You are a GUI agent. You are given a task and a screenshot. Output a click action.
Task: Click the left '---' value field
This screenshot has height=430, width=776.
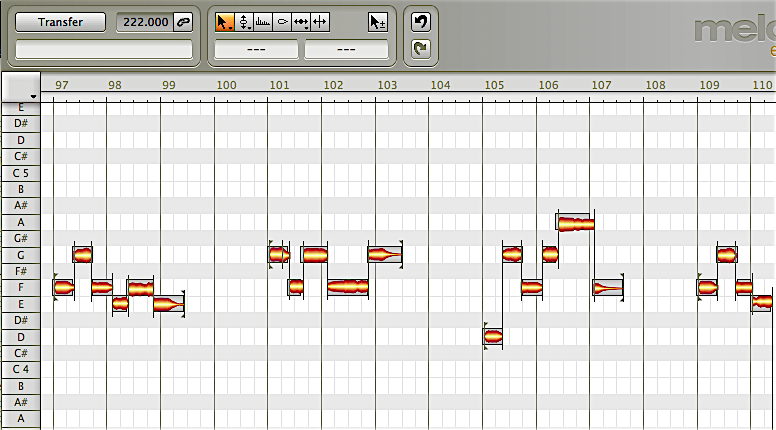coord(256,49)
